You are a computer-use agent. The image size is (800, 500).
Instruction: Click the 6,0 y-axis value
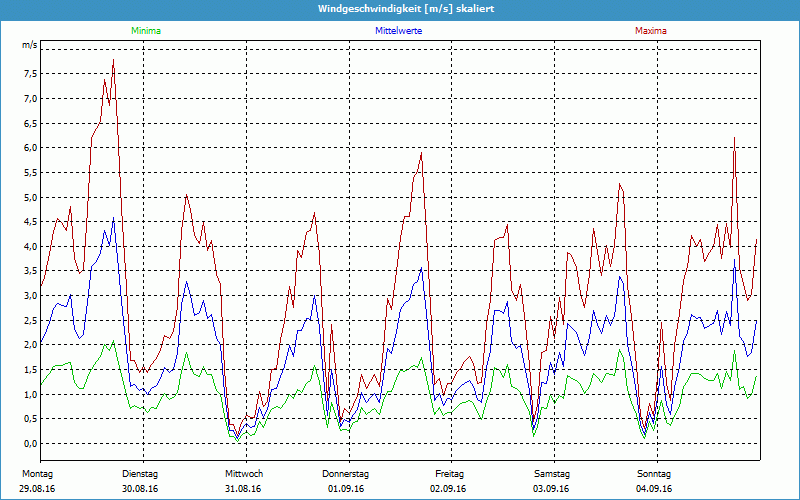(30, 148)
